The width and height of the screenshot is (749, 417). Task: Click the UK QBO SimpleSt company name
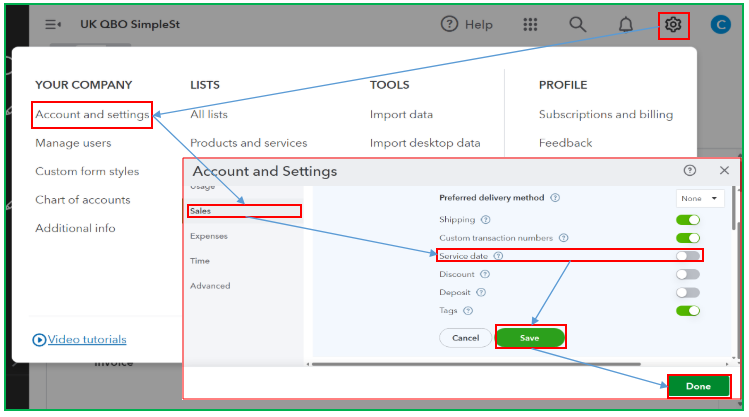click(x=130, y=24)
